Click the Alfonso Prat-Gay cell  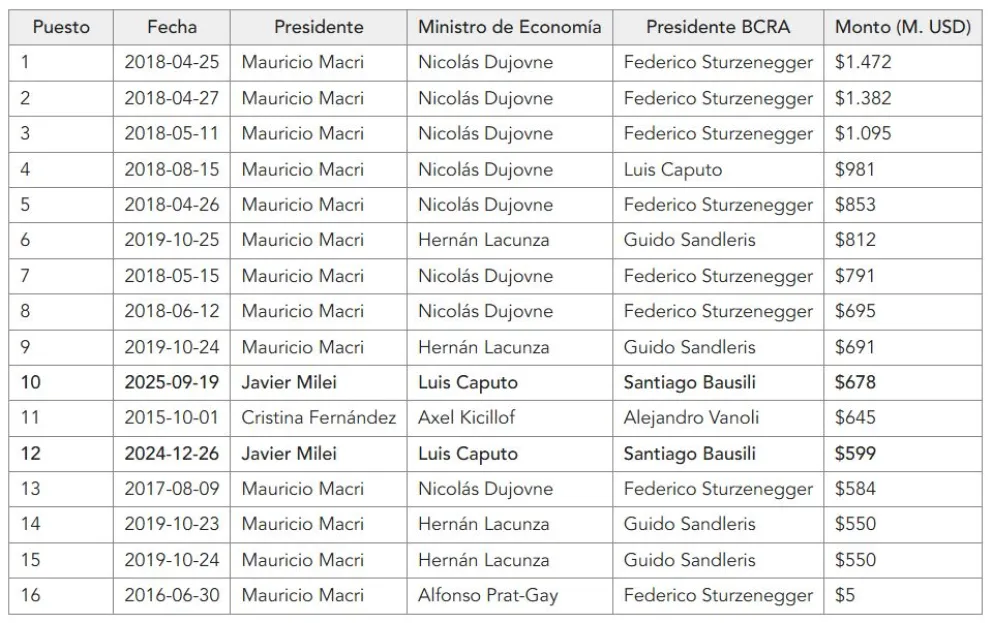(488, 596)
